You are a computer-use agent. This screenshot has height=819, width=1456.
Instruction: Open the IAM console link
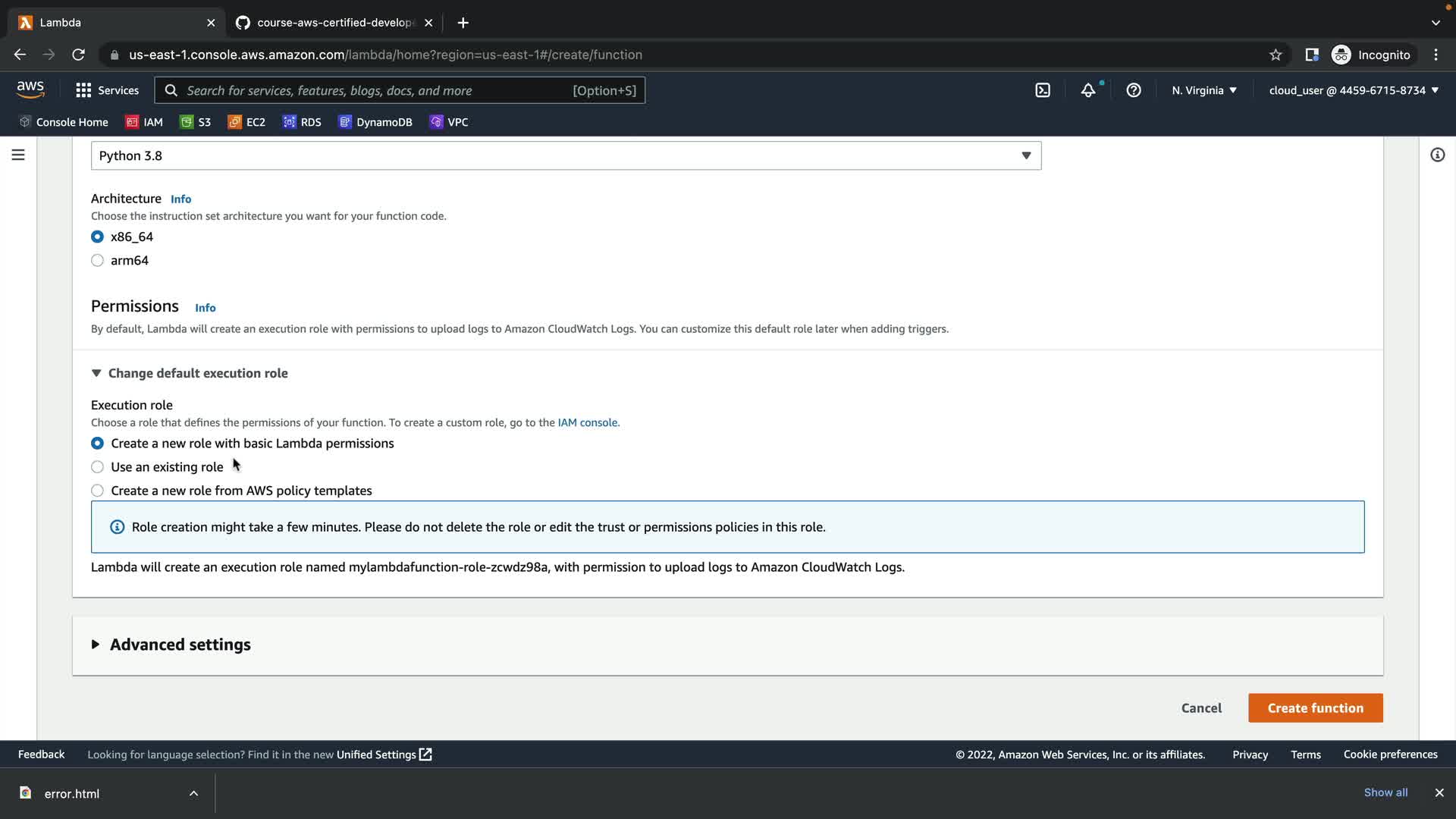[588, 423]
